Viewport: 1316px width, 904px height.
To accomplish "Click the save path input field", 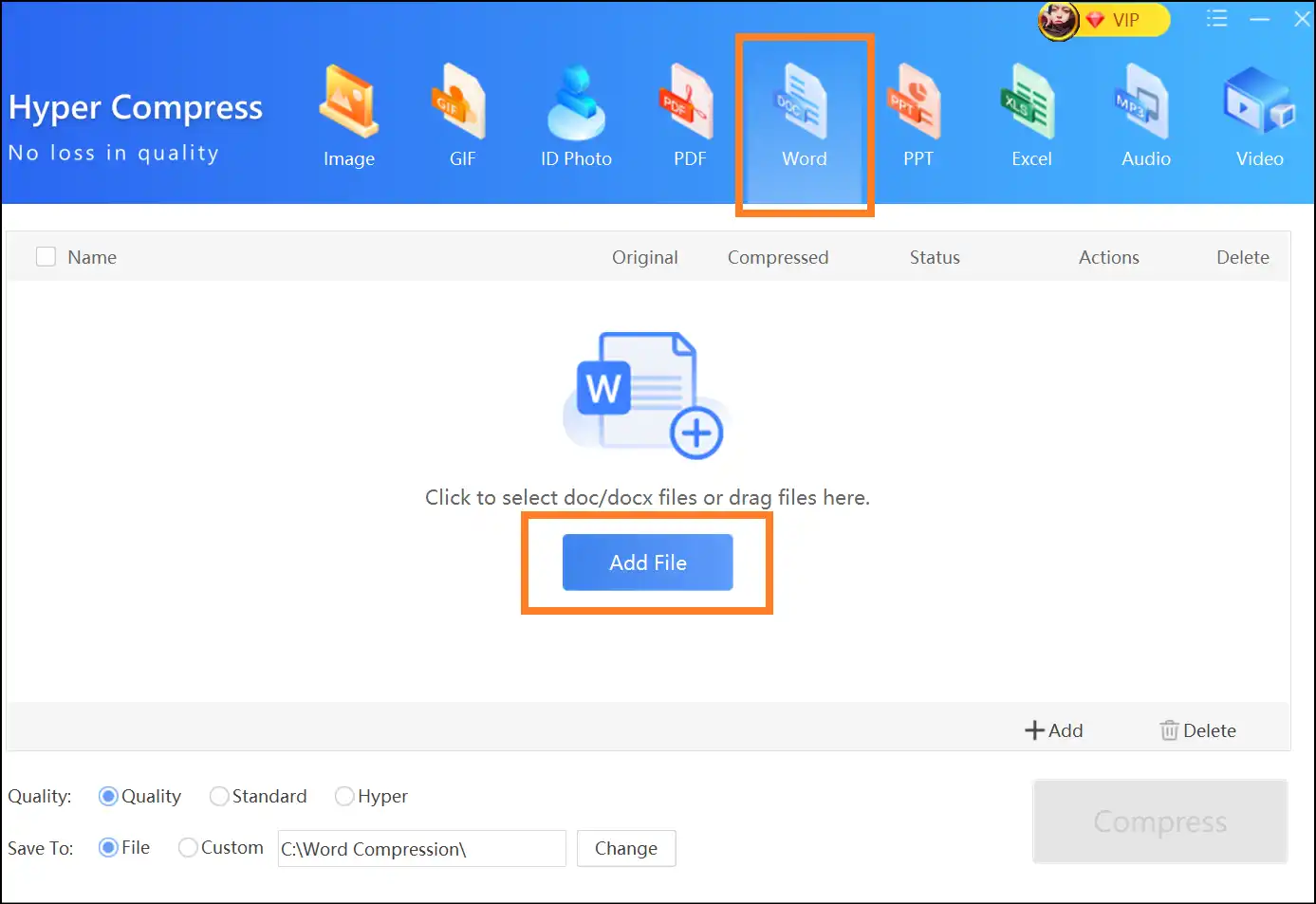I will point(421,848).
